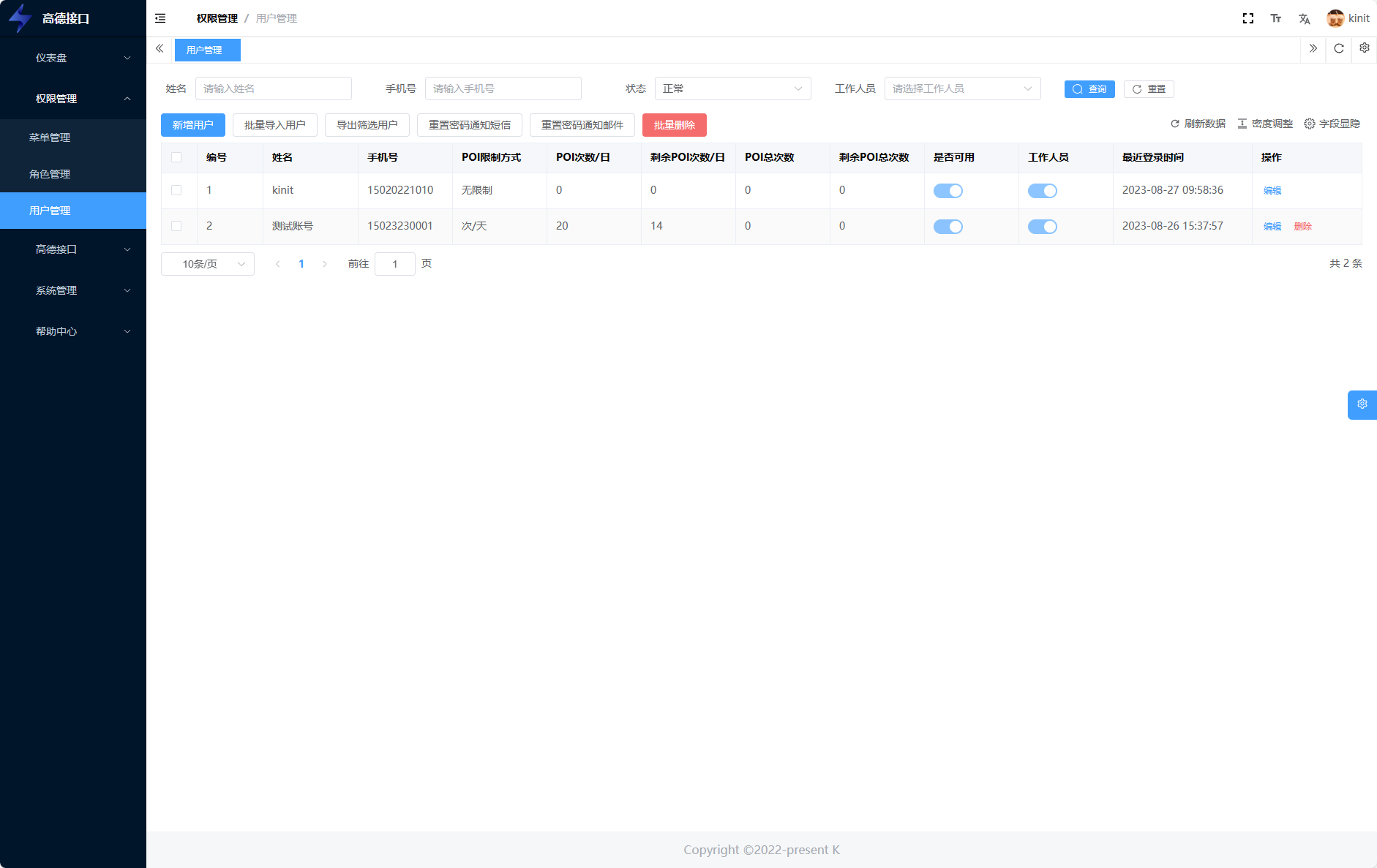This screenshot has width=1377, height=868.
Task: Collapse the sidebar with the hamburger icon
Action: click(x=160, y=18)
